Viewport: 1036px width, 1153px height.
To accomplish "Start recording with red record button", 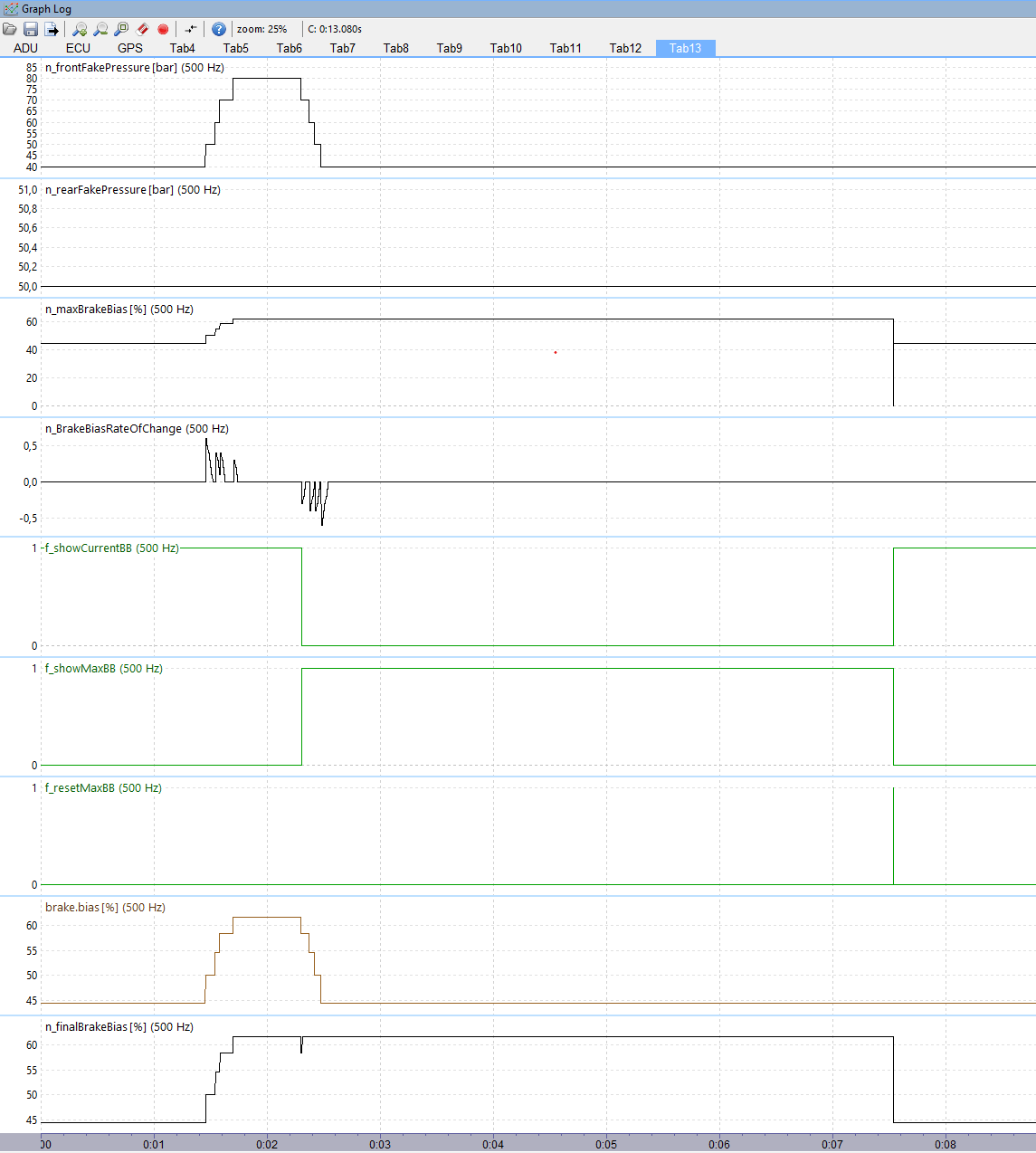I will [163, 29].
